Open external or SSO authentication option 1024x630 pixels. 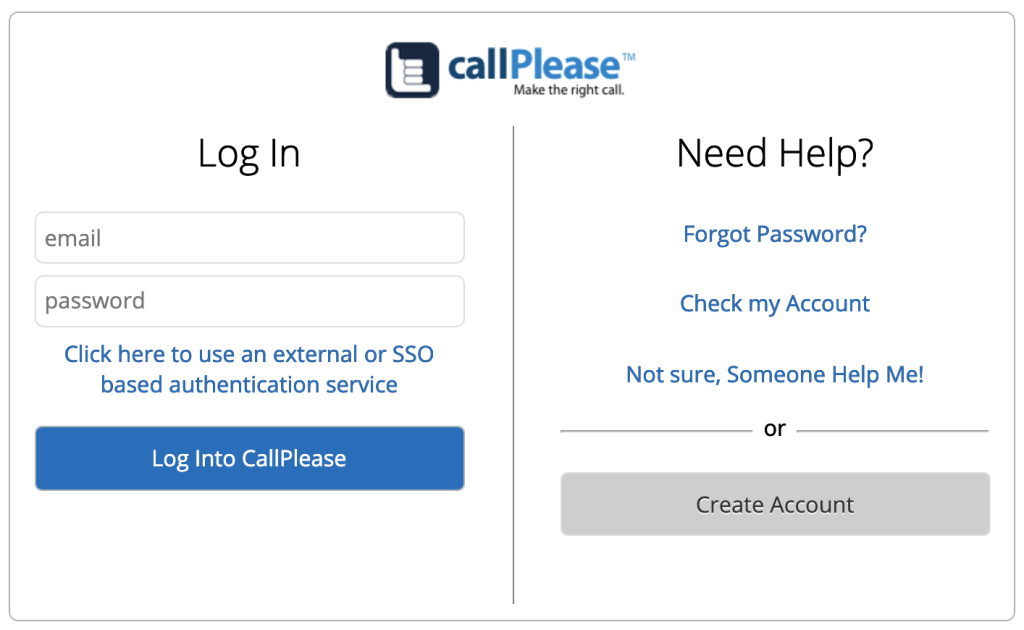point(248,369)
